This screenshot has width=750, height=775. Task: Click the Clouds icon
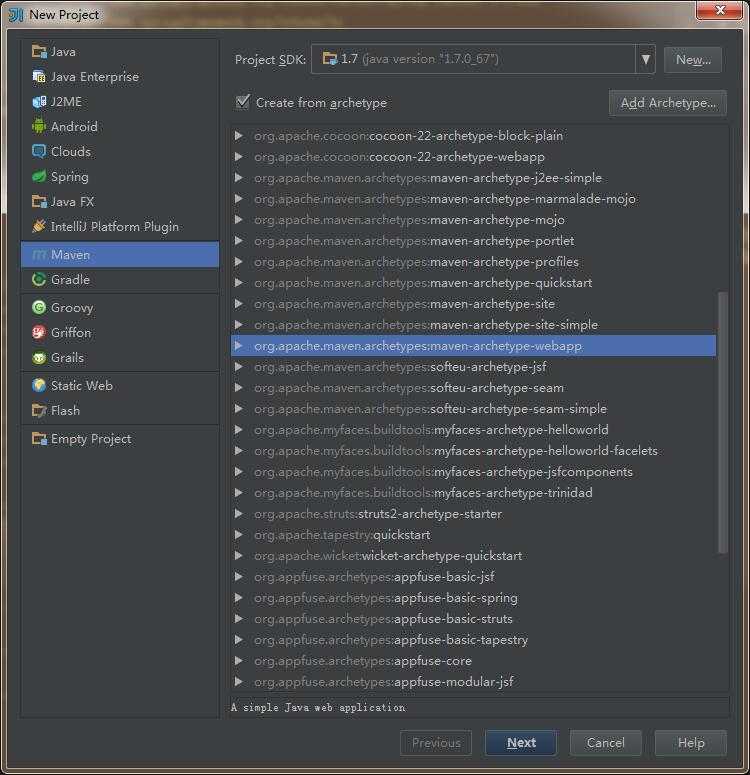(x=39, y=151)
